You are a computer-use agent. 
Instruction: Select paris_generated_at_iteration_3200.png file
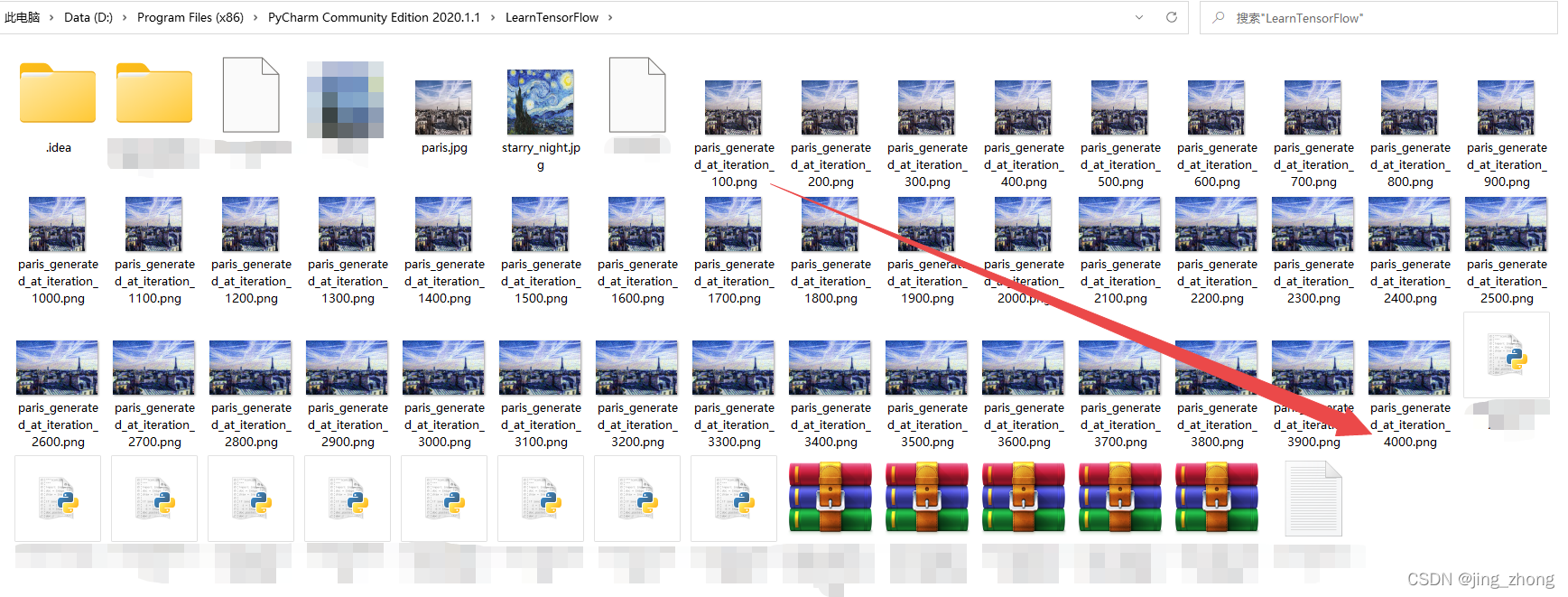(637, 395)
